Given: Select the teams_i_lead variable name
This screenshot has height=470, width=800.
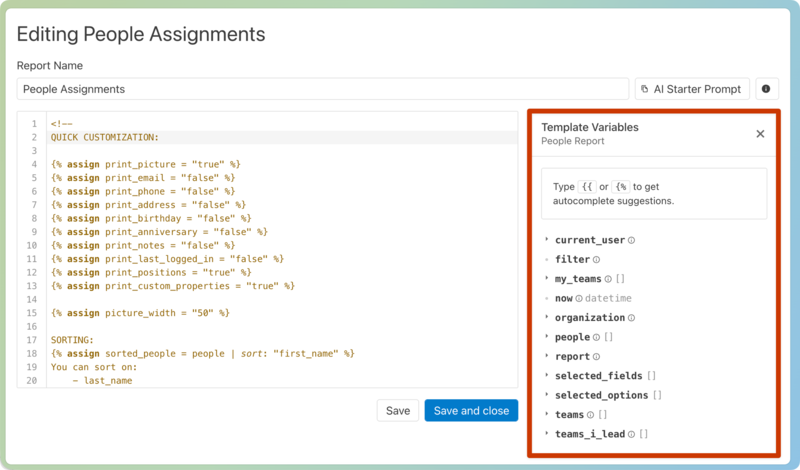Looking at the screenshot, I should pos(590,434).
